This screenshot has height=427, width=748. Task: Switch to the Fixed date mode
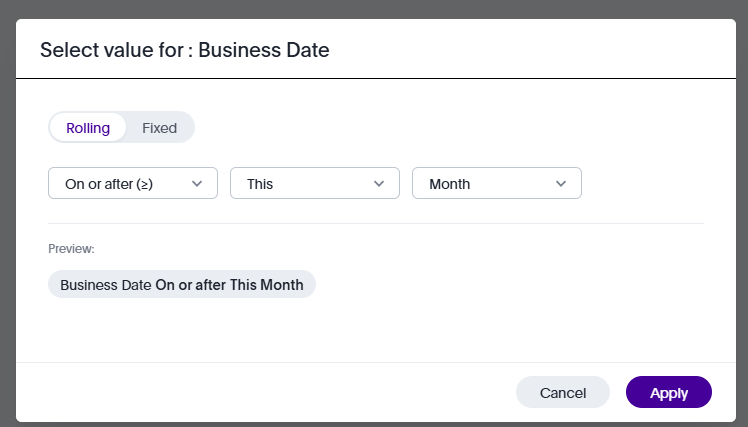click(x=159, y=128)
